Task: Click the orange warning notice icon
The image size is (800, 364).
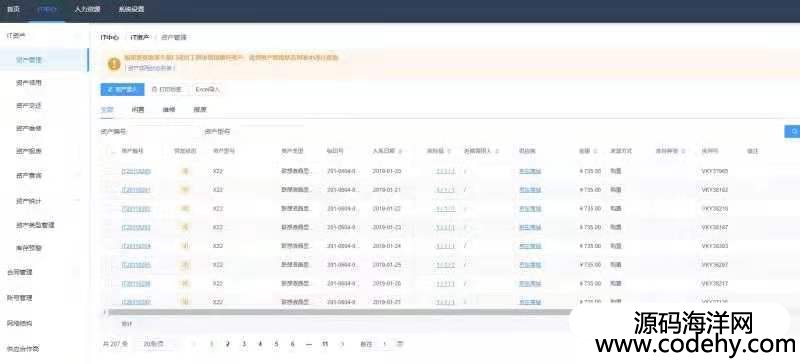Action: (x=114, y=64)
